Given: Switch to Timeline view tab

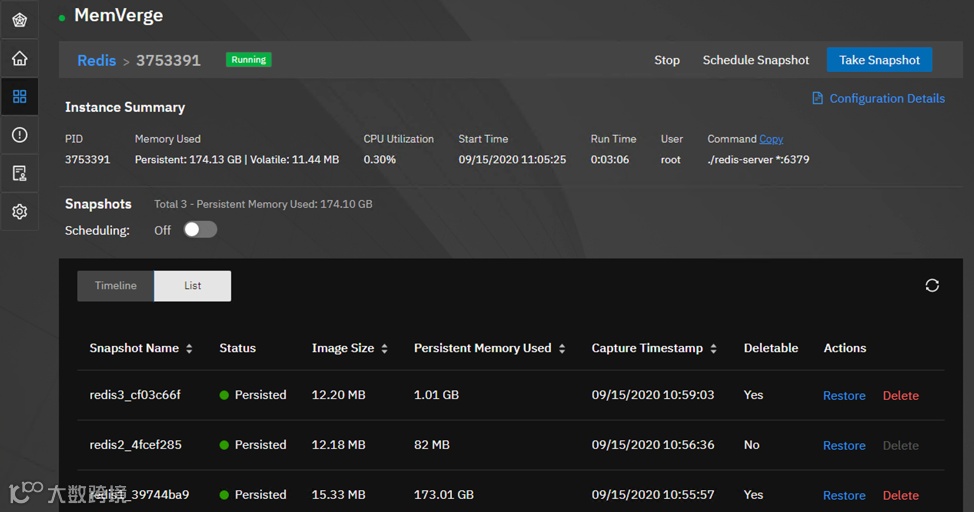Looking at the screenshot, I should 116,286.
